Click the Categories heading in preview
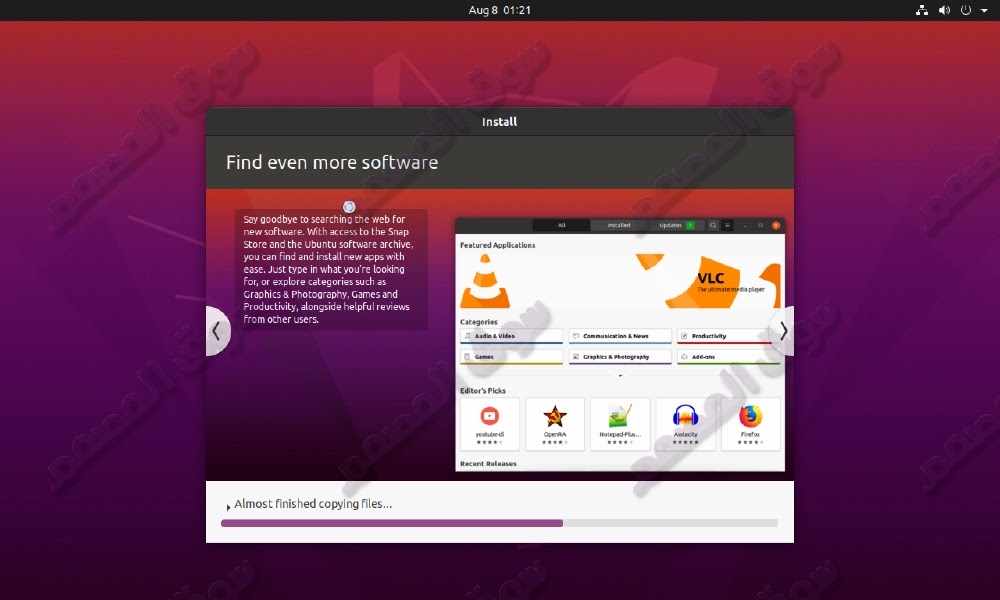 [478, 322]
